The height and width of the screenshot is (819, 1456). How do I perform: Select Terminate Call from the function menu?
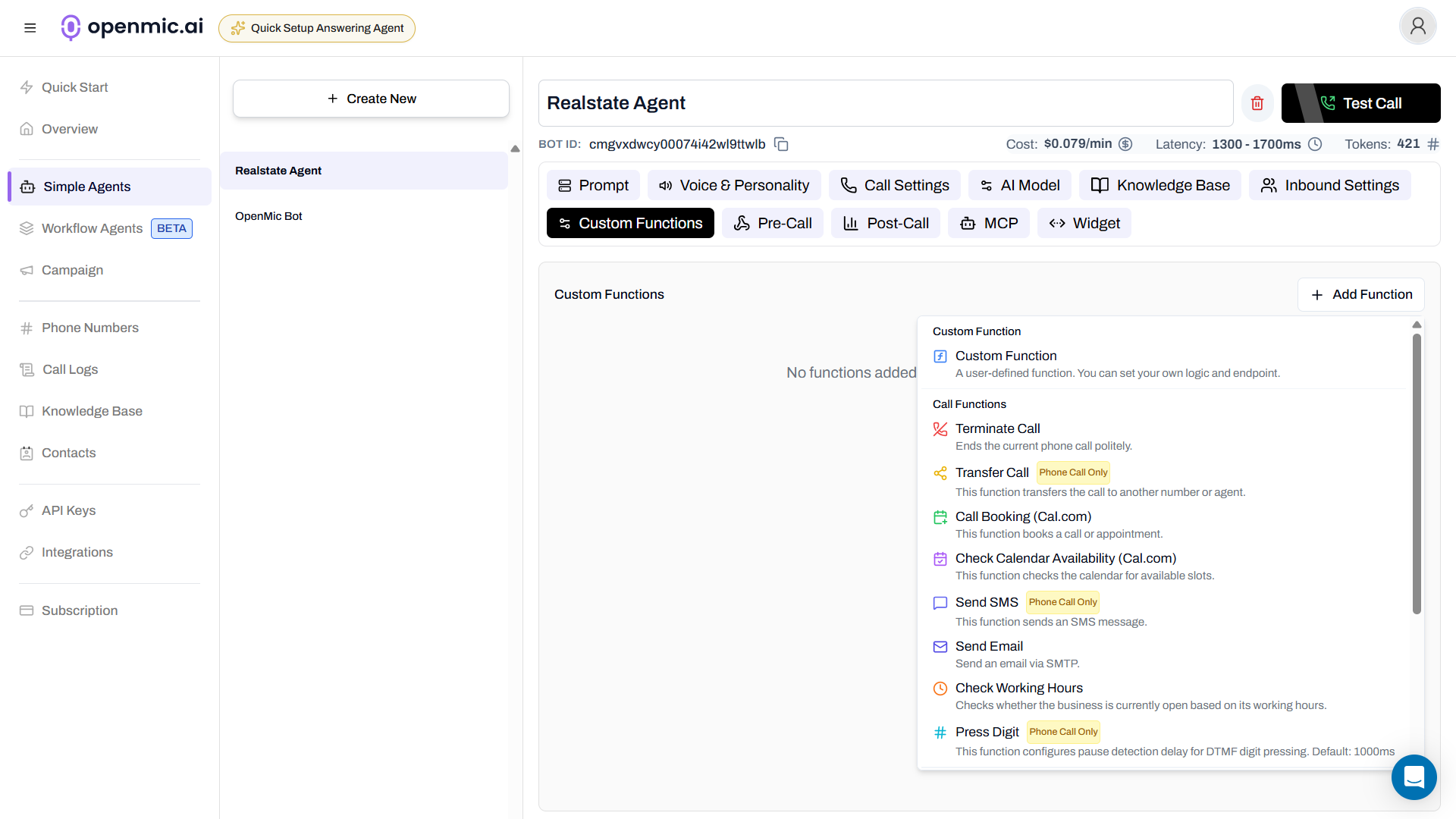tap(998, 428)
